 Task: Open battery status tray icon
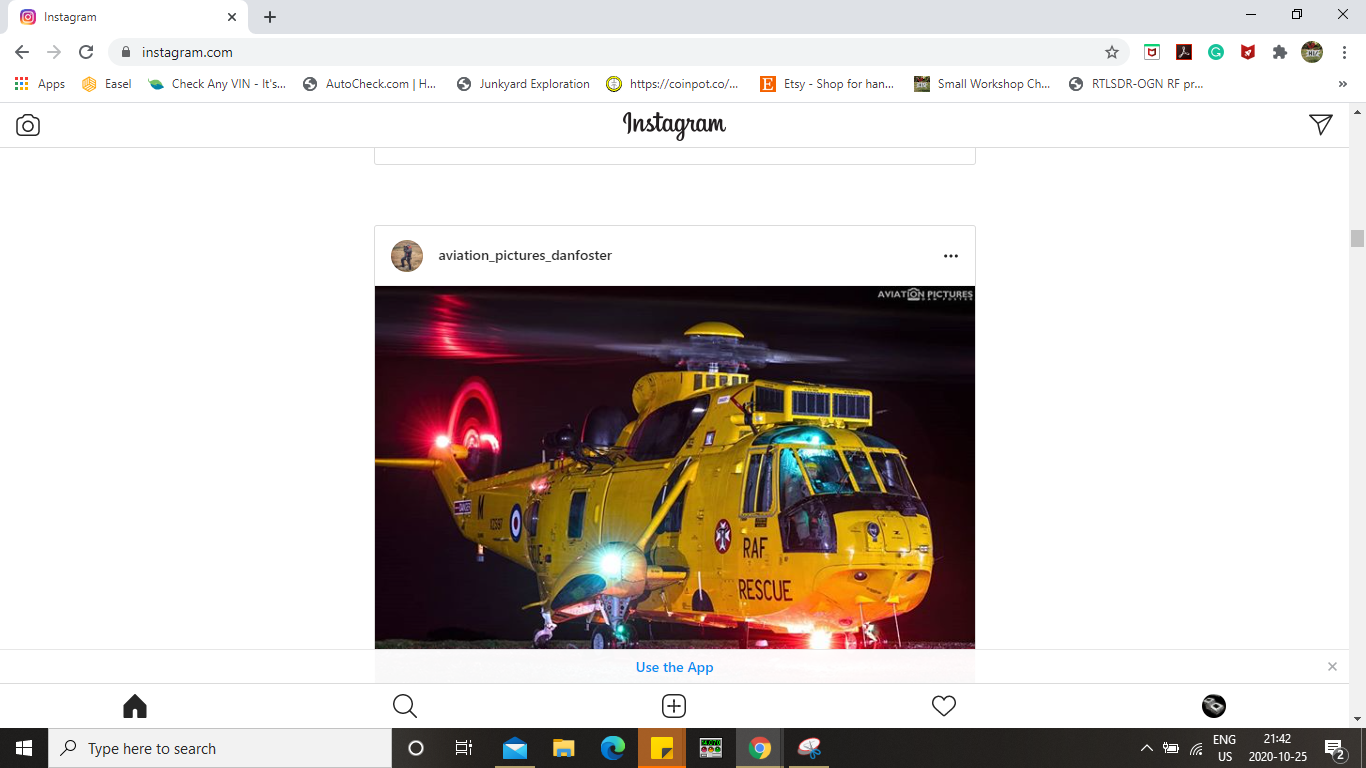point(1170,748)
